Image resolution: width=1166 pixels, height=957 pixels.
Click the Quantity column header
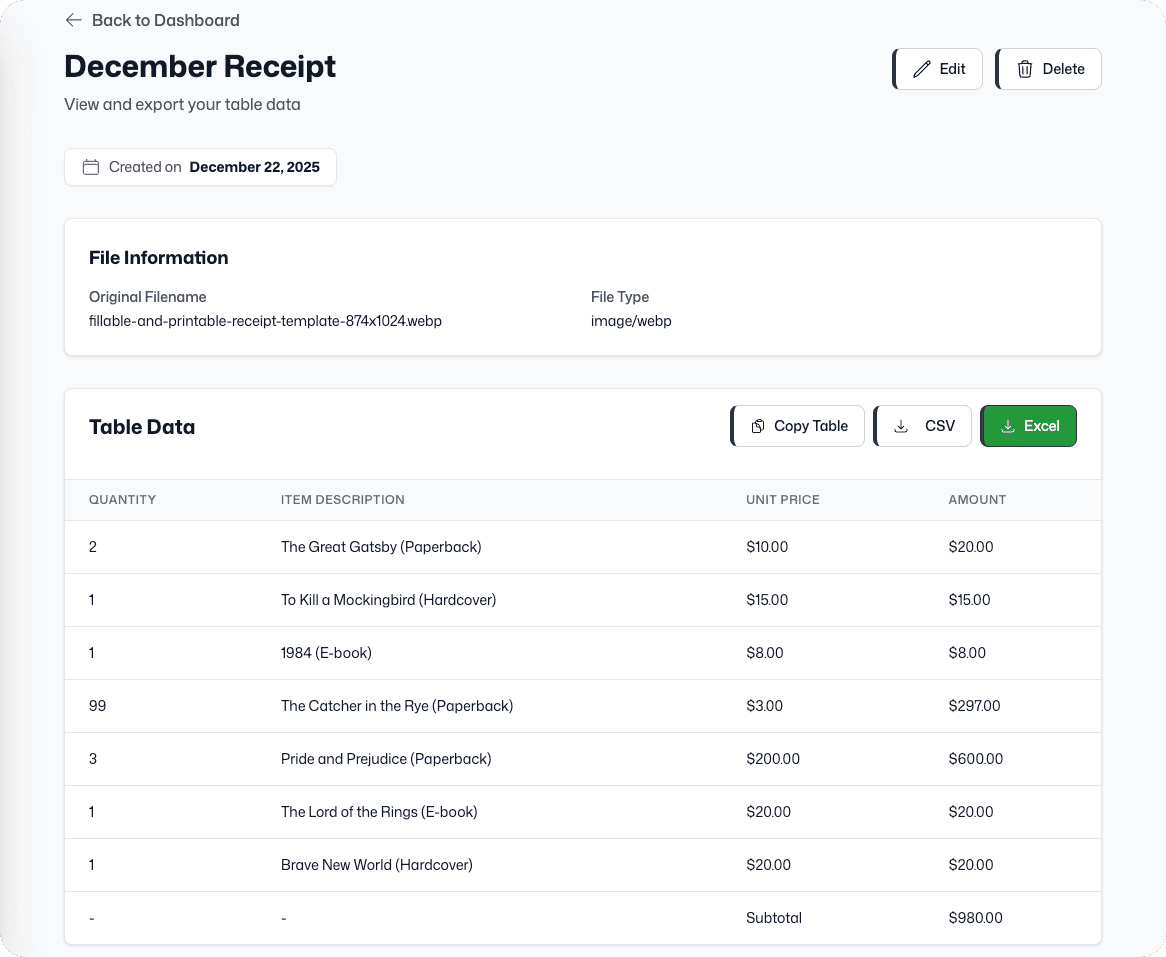pos(122,499)
